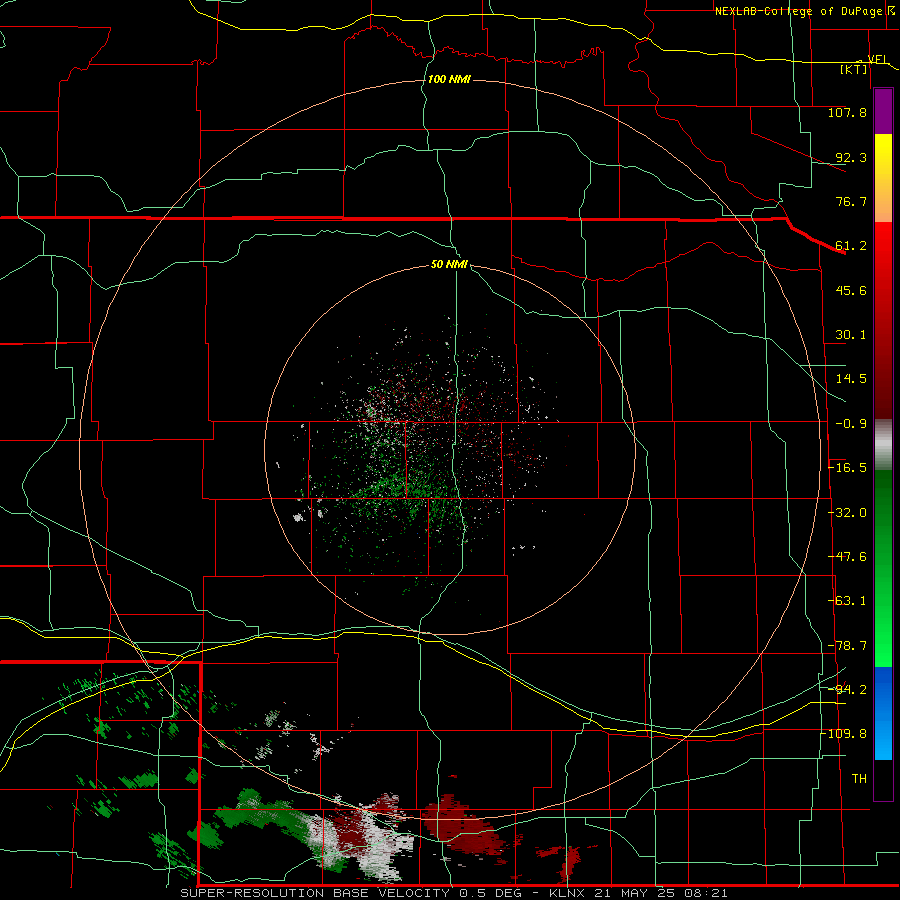900x900 pixels.
Task: Click the 76.7 velocity scale value
Action: point(851,201)
